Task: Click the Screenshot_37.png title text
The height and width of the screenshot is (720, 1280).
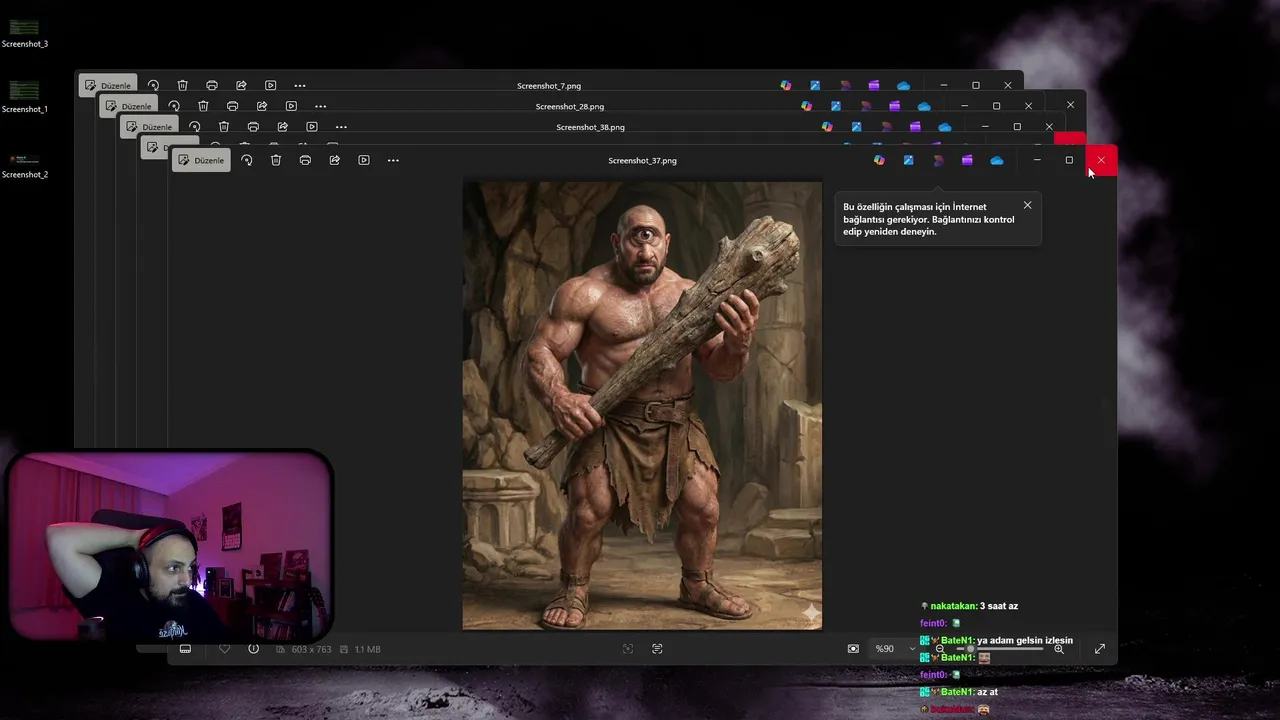Action: coord(642,160)
